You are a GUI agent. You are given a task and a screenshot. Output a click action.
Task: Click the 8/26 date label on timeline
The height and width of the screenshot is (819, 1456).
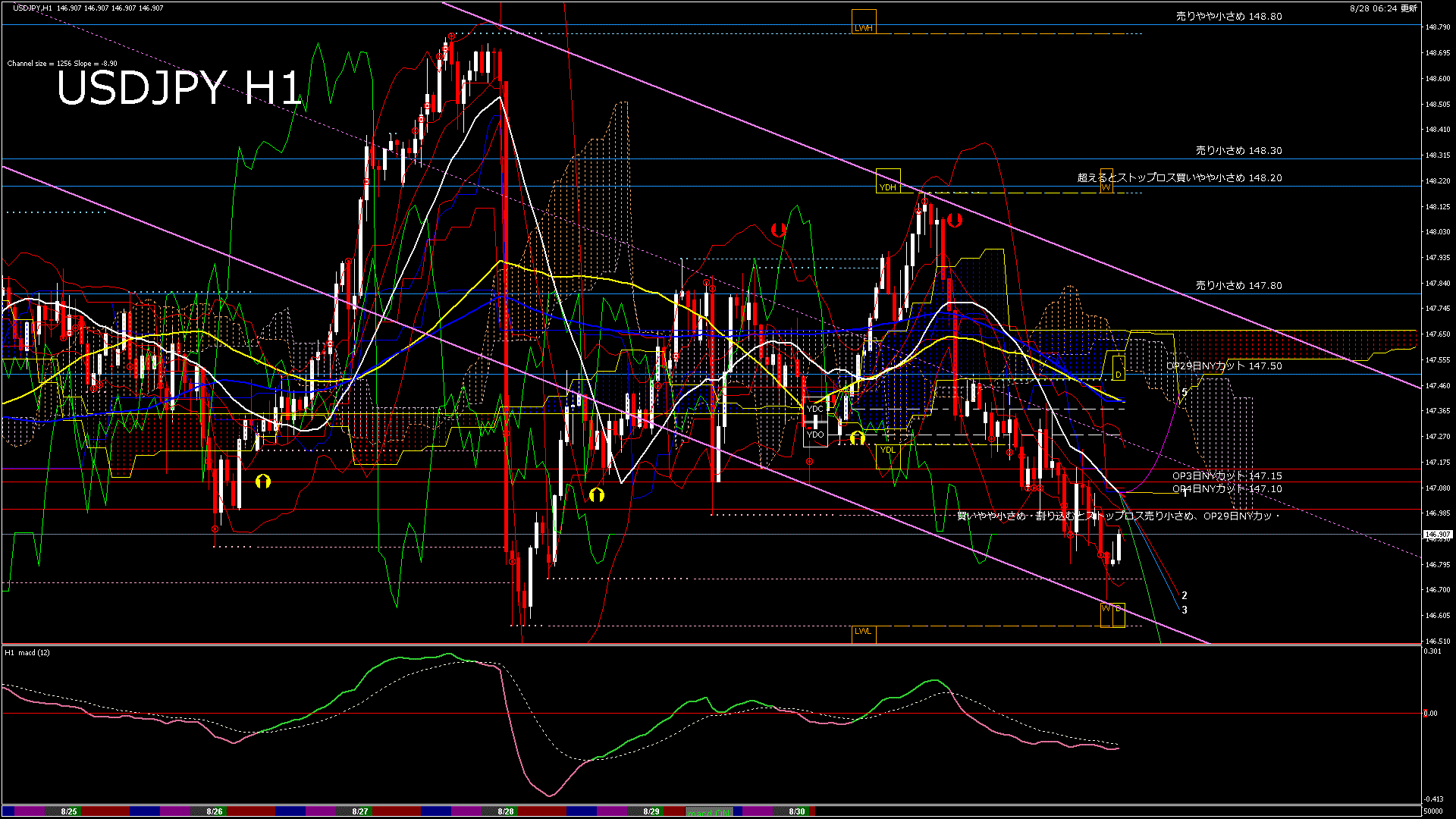215,811
